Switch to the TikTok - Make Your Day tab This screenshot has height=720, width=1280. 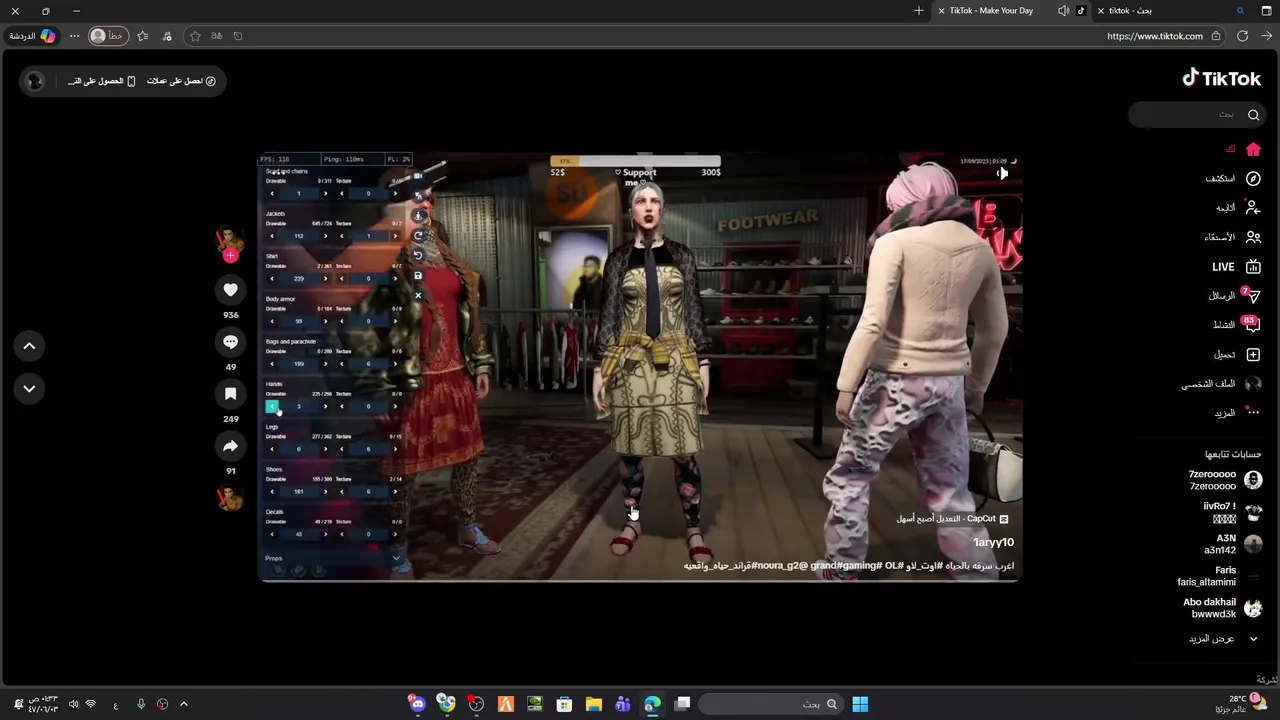click(1010, 11)
